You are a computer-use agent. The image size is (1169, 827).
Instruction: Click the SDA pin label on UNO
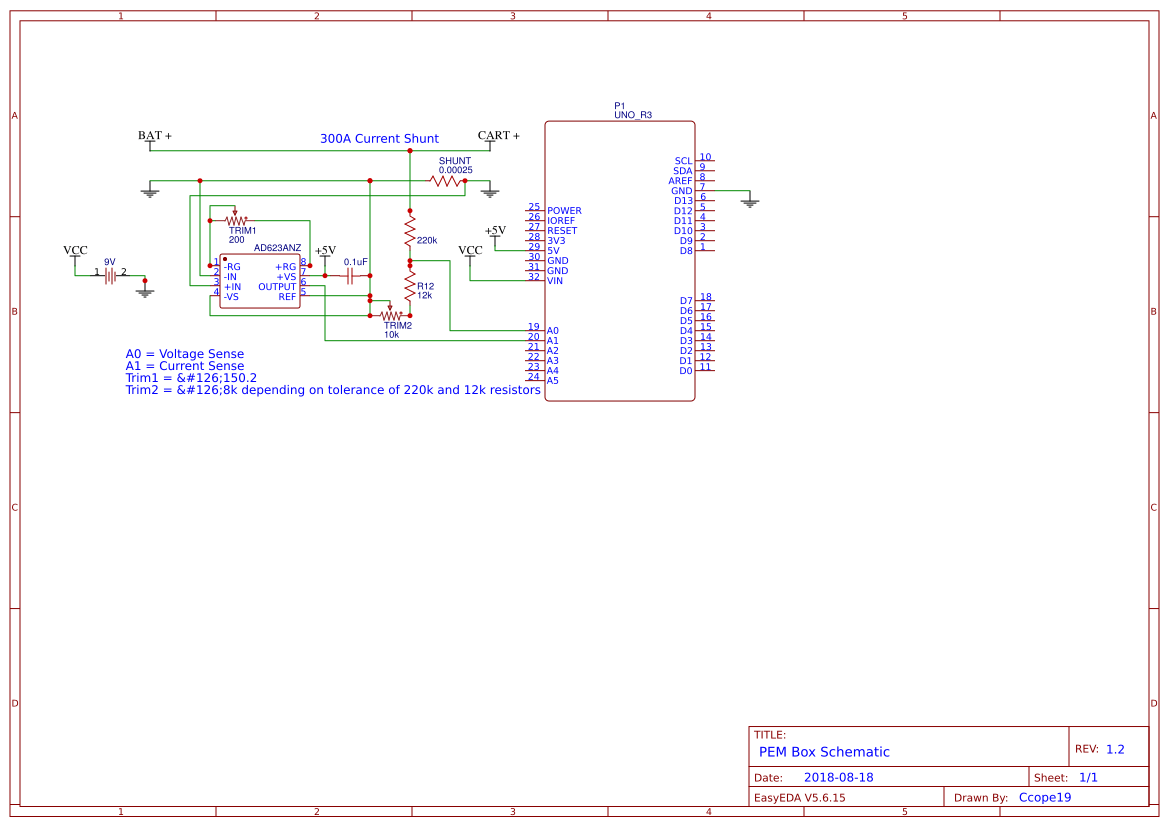683,171
